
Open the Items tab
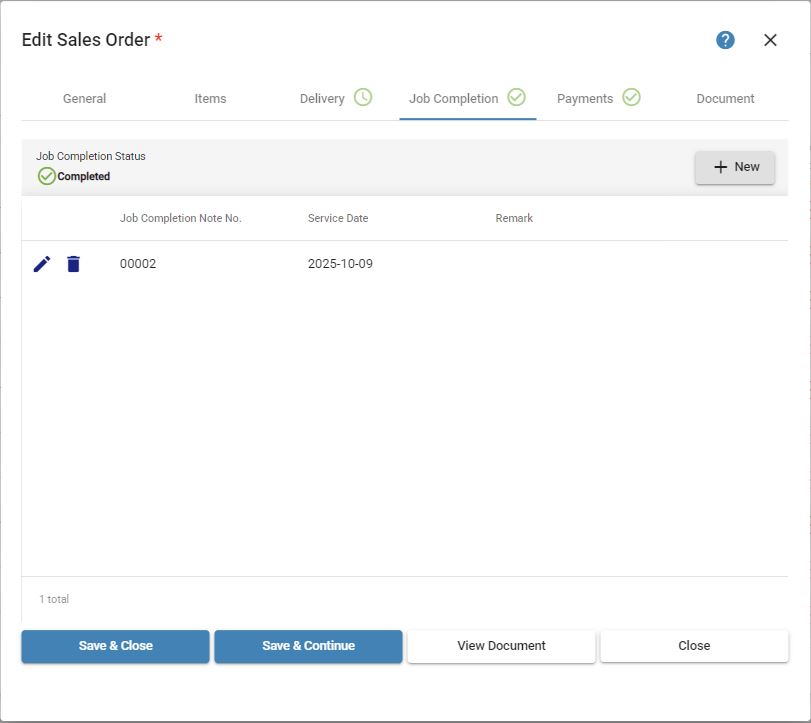pyautogui.click(x=210, y=98)
